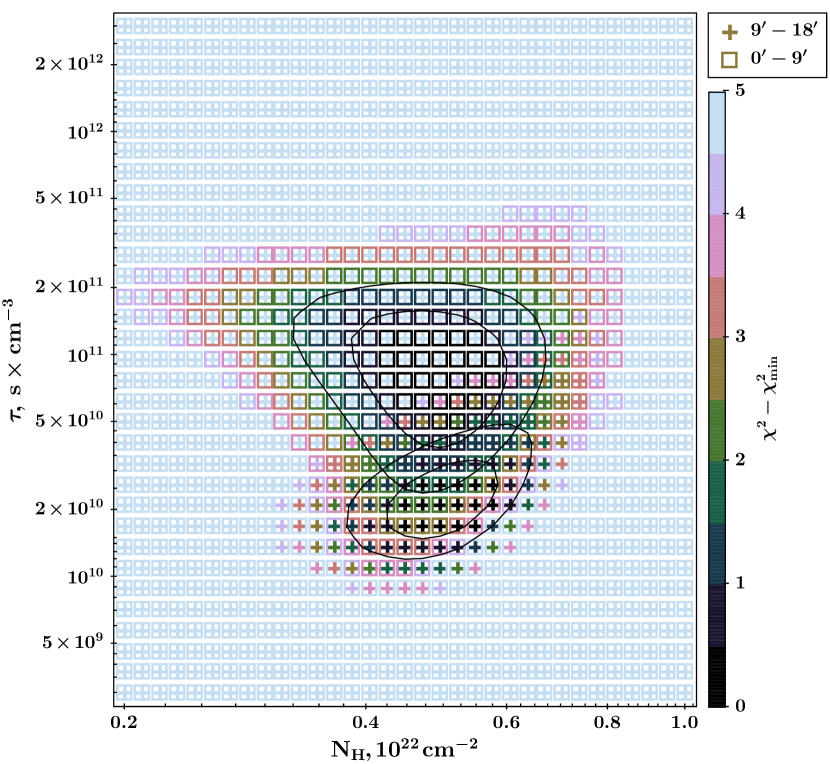830x764 pixels.
Task: Click the y-axis tick label 5 × 10¹¹
Action: 69,198
